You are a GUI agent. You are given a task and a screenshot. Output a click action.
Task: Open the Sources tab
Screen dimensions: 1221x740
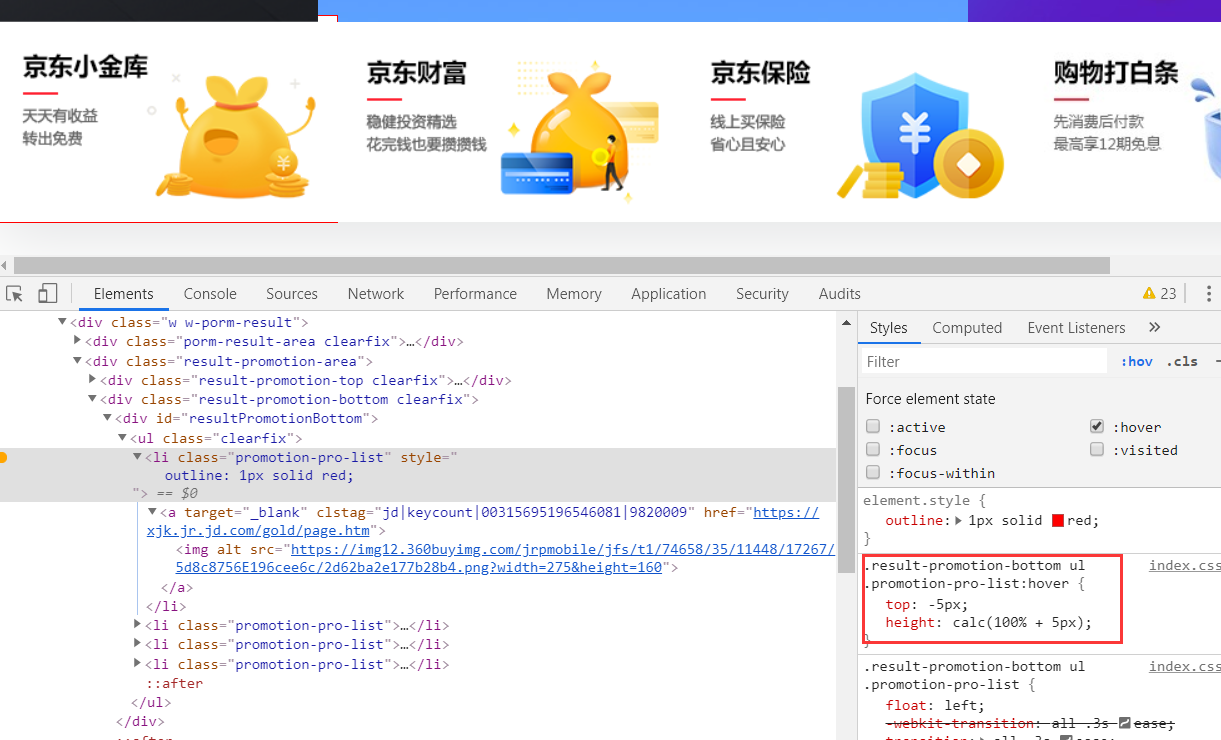point(292,294)
